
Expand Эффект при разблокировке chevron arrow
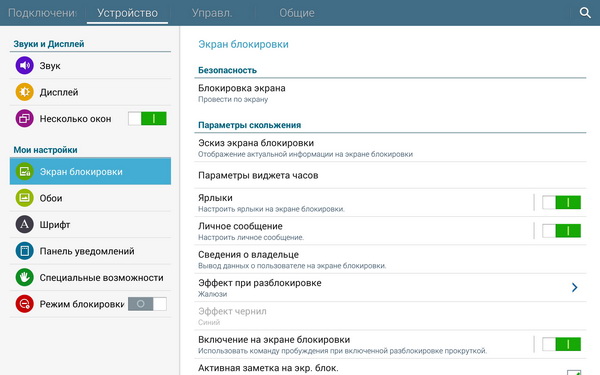(574, 287)
